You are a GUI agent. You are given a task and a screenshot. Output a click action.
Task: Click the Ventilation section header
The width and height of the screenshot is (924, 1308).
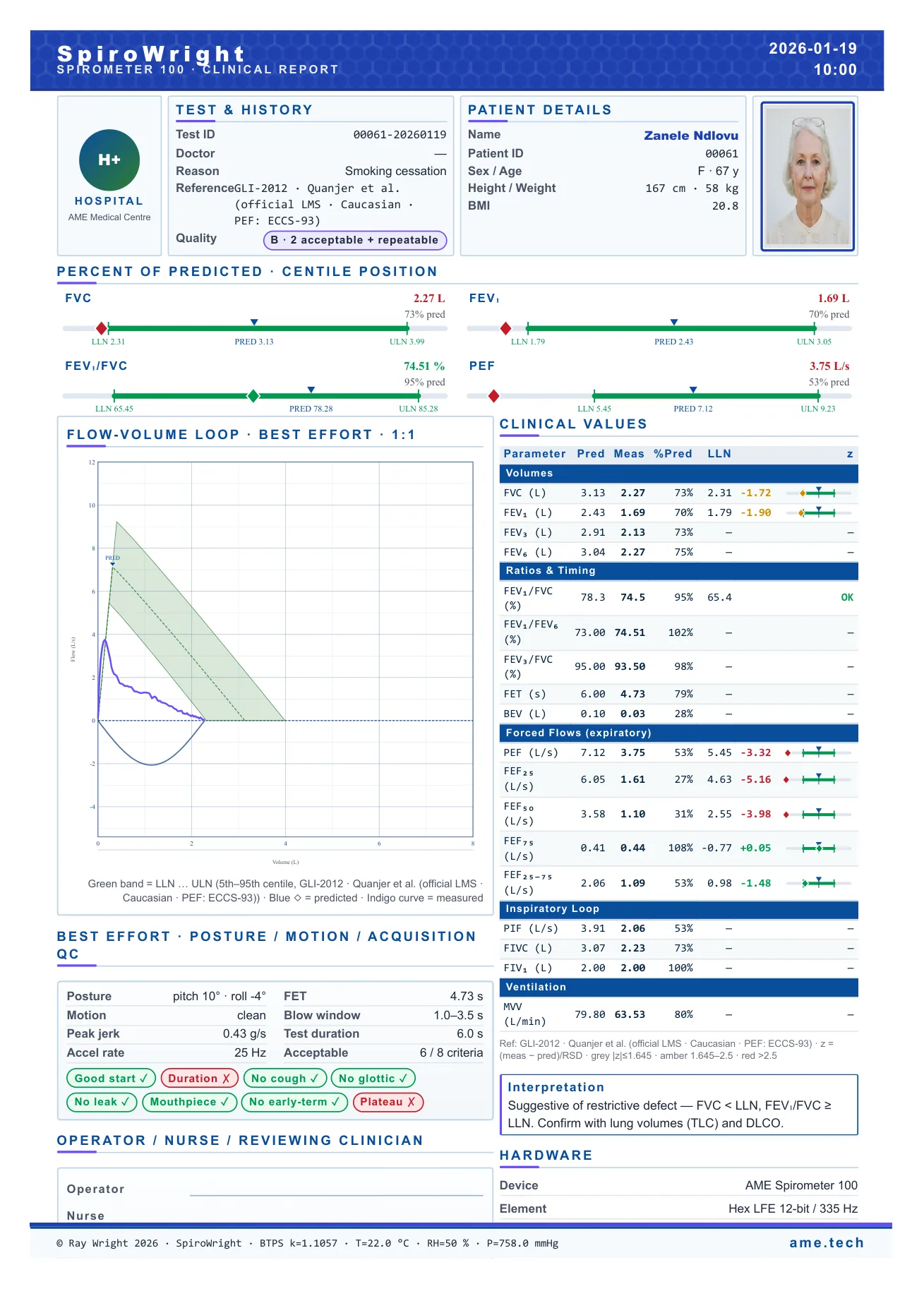[x=679, y=988]
